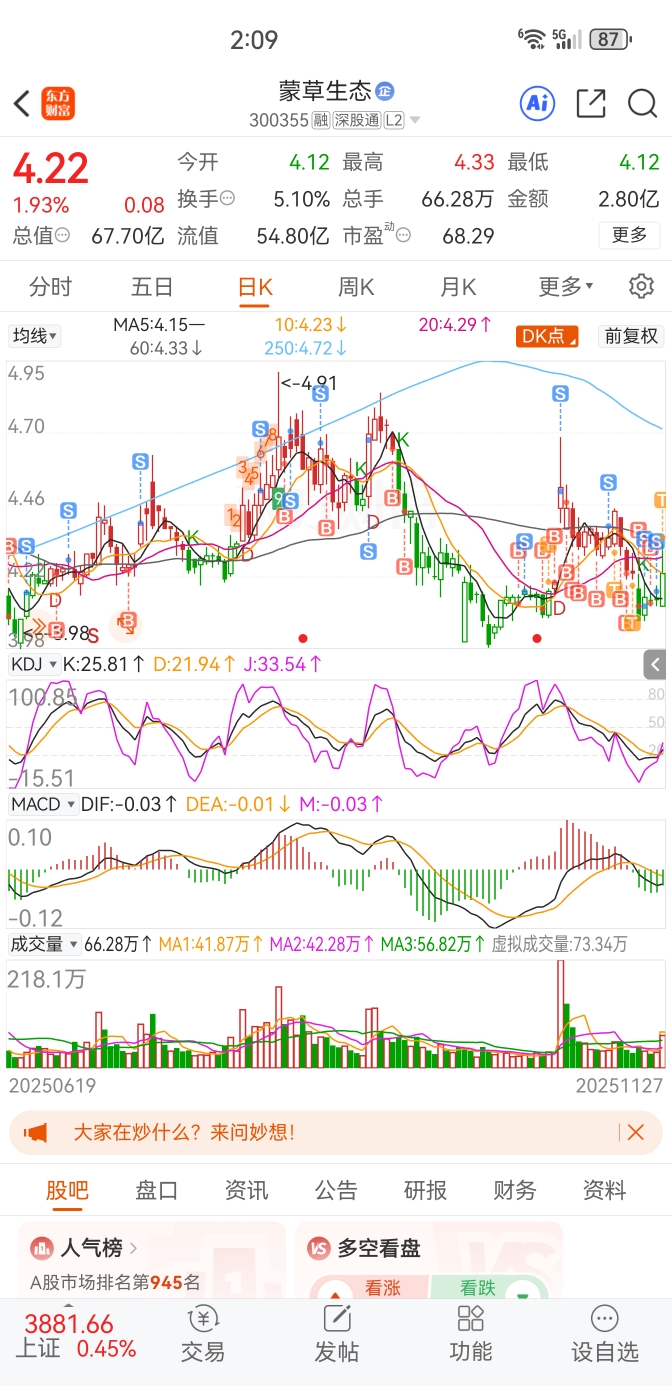Open the search magnifier icon

(642, 103)
